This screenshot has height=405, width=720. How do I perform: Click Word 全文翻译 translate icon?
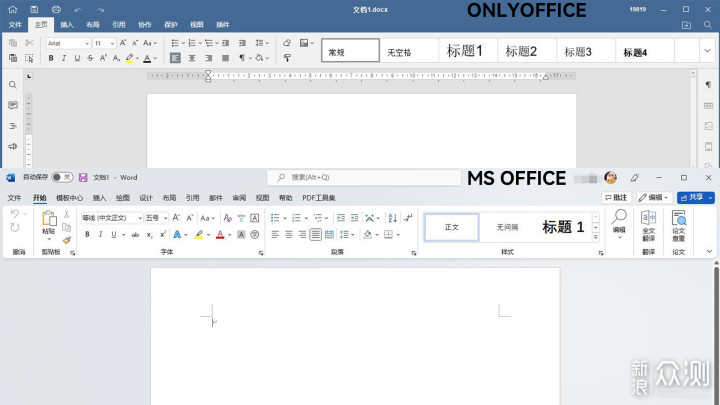[648, 225]
